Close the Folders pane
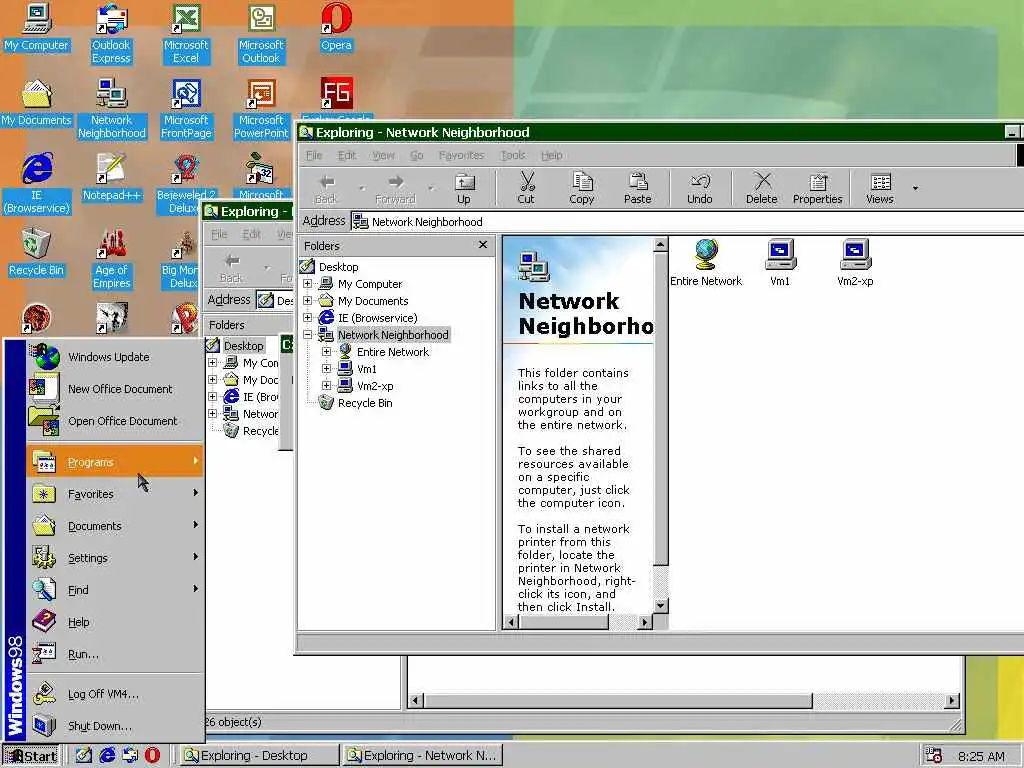 [483, 245]
